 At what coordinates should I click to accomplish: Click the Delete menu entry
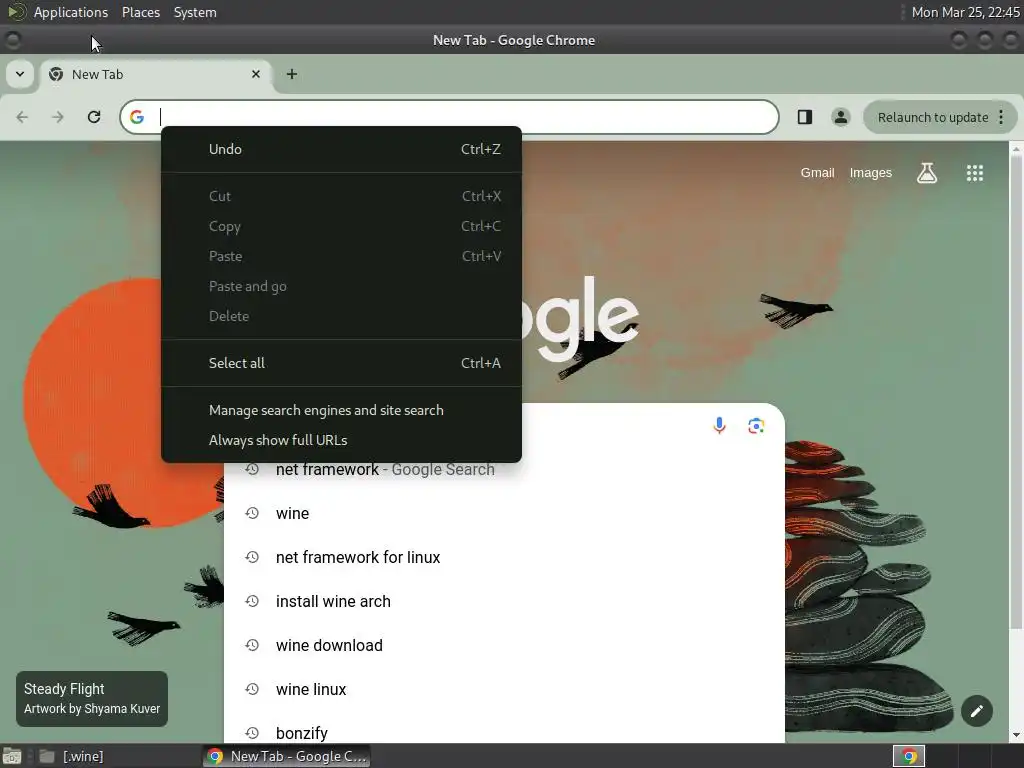click(341, 316)
